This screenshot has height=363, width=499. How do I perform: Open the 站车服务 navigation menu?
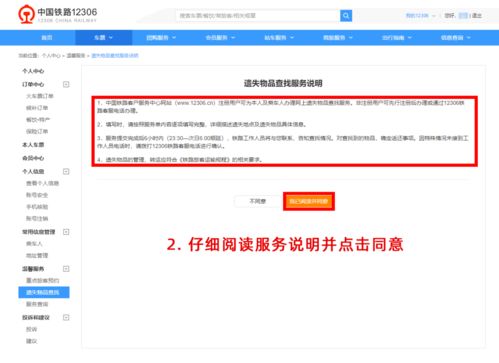[279, 38]
